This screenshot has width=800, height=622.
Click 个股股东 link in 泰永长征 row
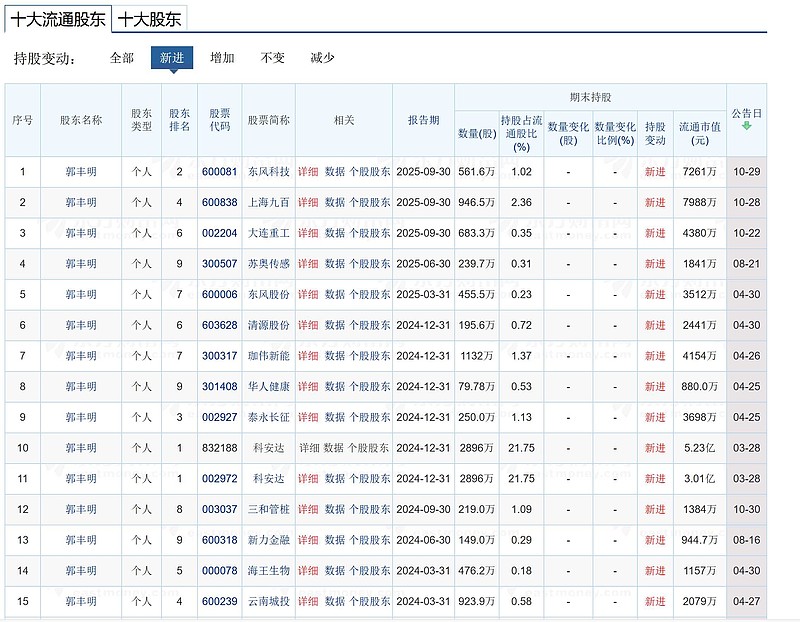[x=369, y=417]
